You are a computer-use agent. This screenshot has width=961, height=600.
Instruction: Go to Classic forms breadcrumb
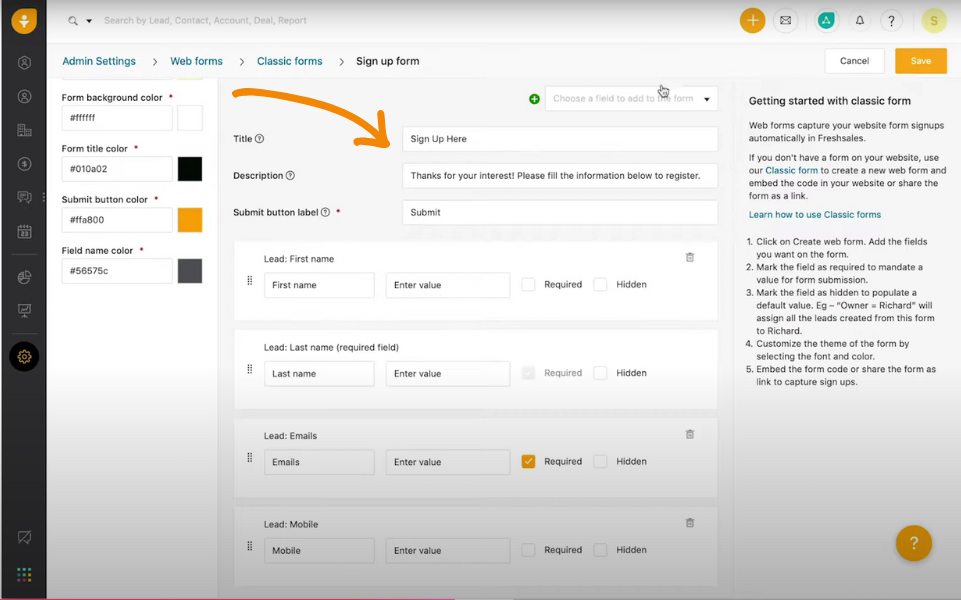click(x=289, y=61)
